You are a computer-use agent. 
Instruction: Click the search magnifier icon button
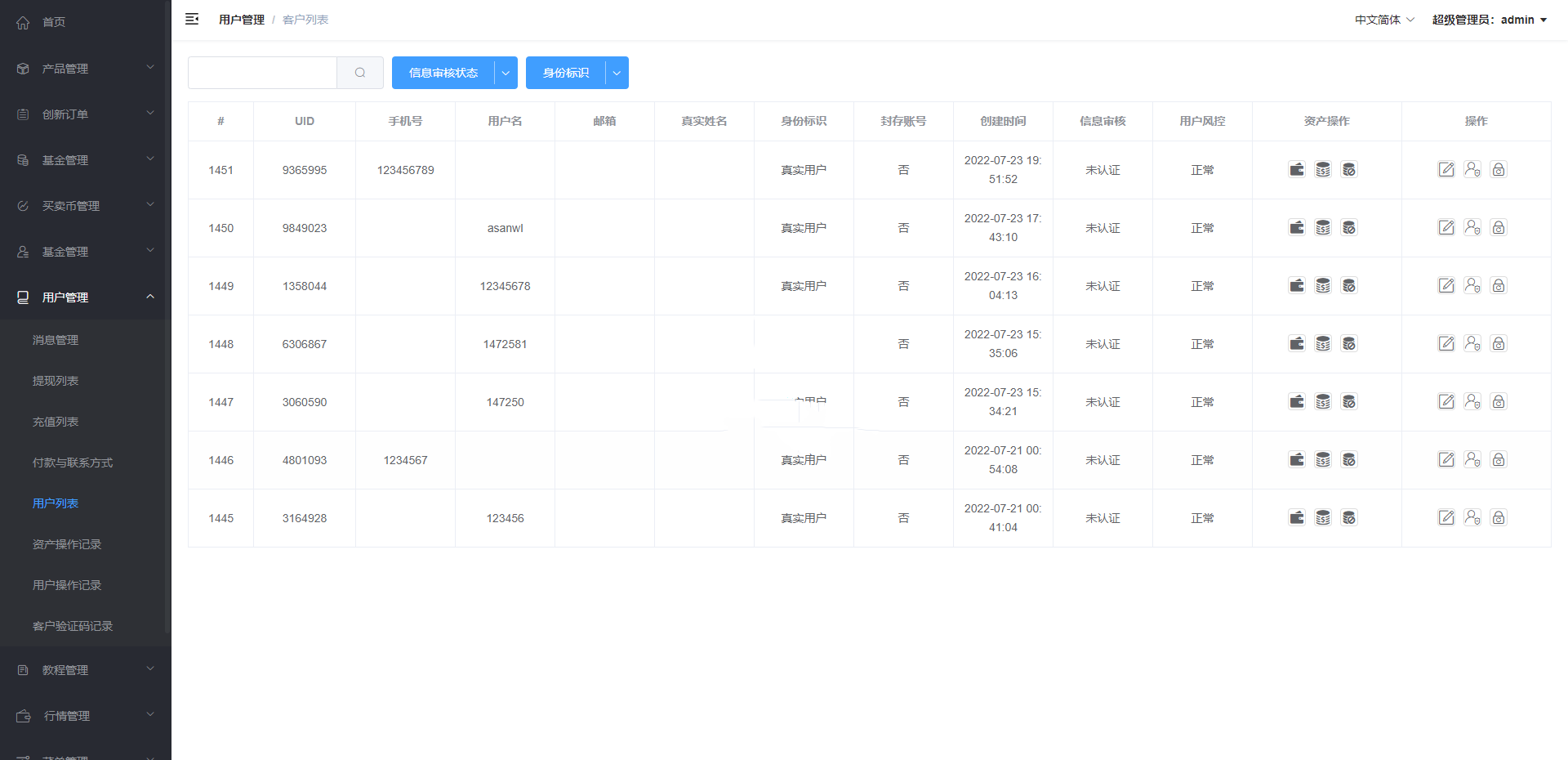(x=360, y=73)
